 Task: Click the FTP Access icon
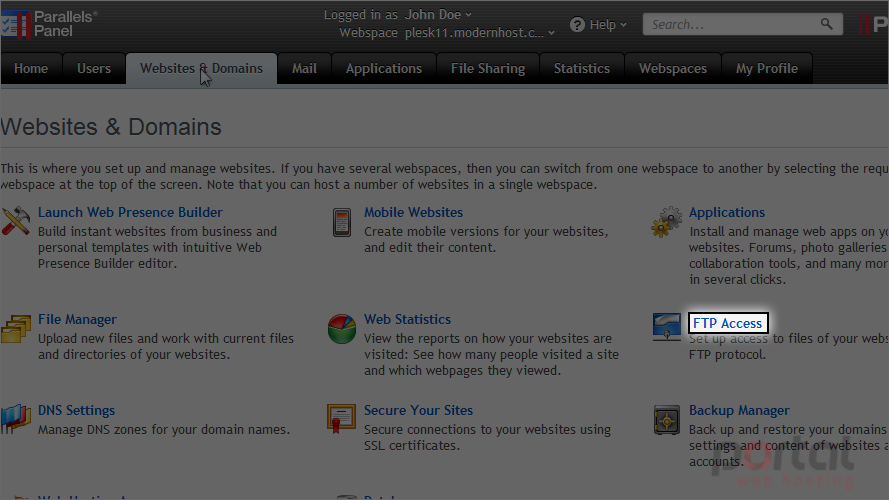(666, 327)
